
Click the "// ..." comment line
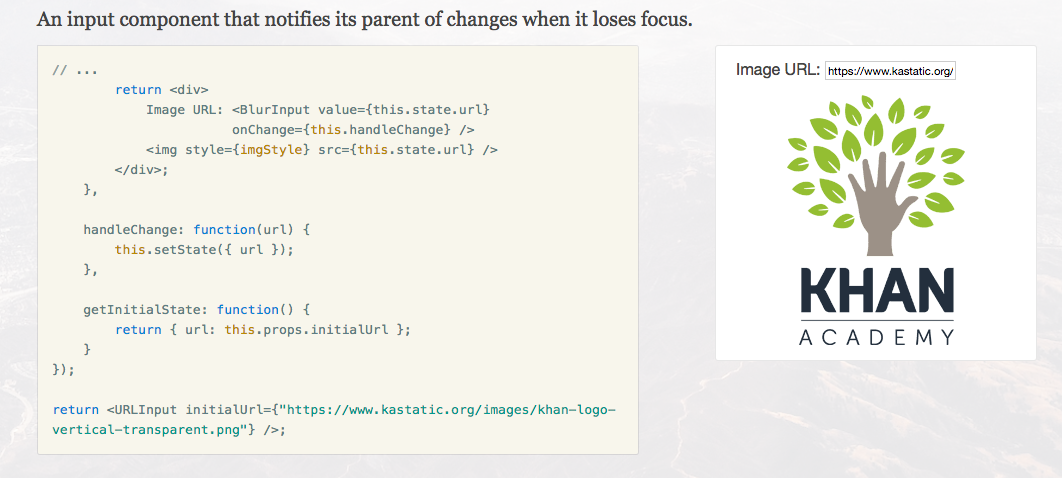(x=74, y=70)
